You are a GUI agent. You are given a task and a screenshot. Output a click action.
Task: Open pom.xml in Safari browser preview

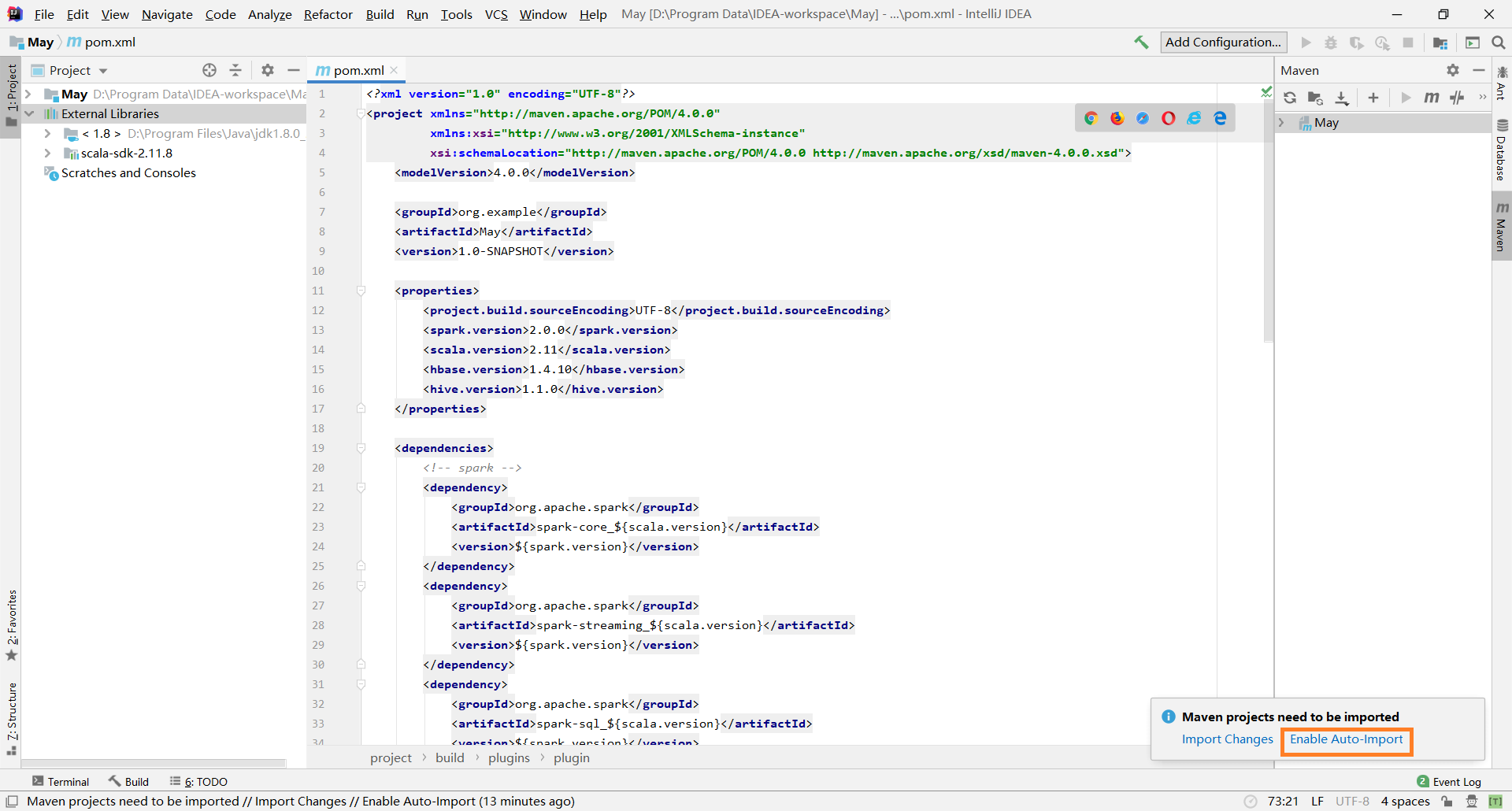coord(1143,118)
